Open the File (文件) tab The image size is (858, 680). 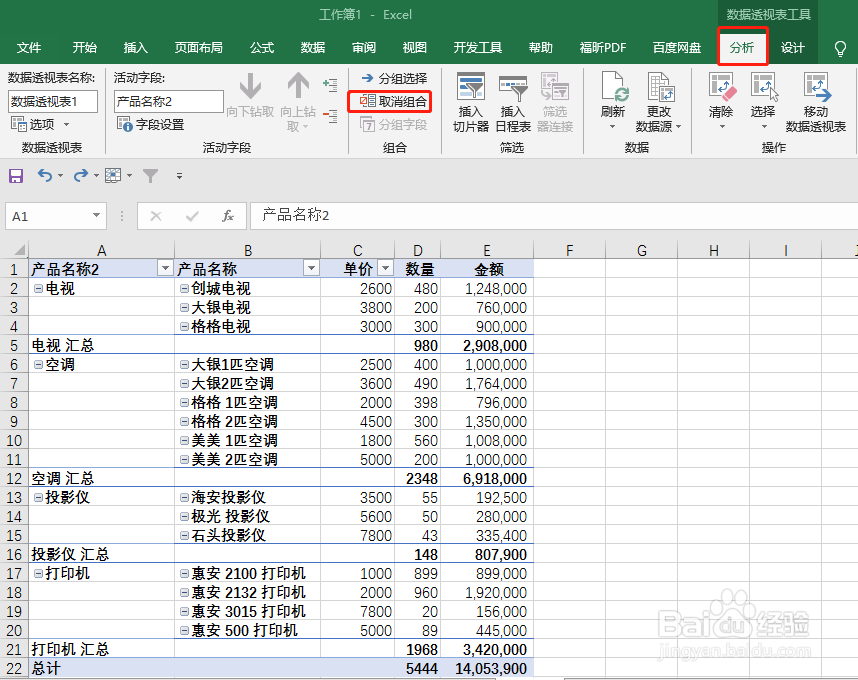pos(28,48)
